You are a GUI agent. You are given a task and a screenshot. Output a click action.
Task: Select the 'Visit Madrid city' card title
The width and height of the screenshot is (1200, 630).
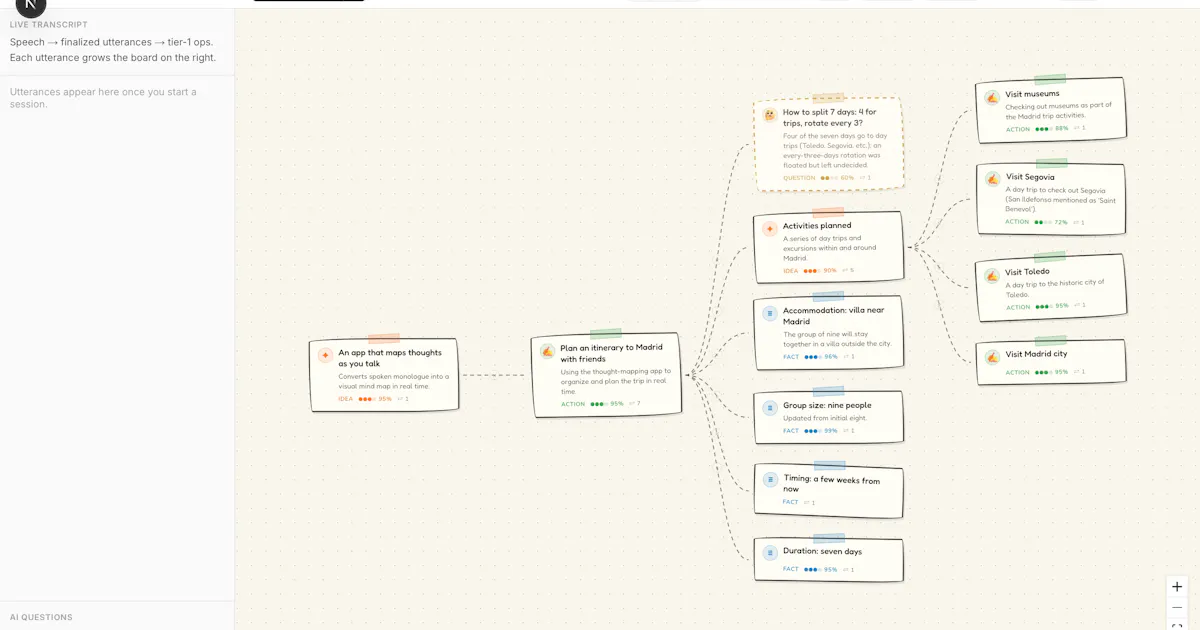[x=1036, y=354]
